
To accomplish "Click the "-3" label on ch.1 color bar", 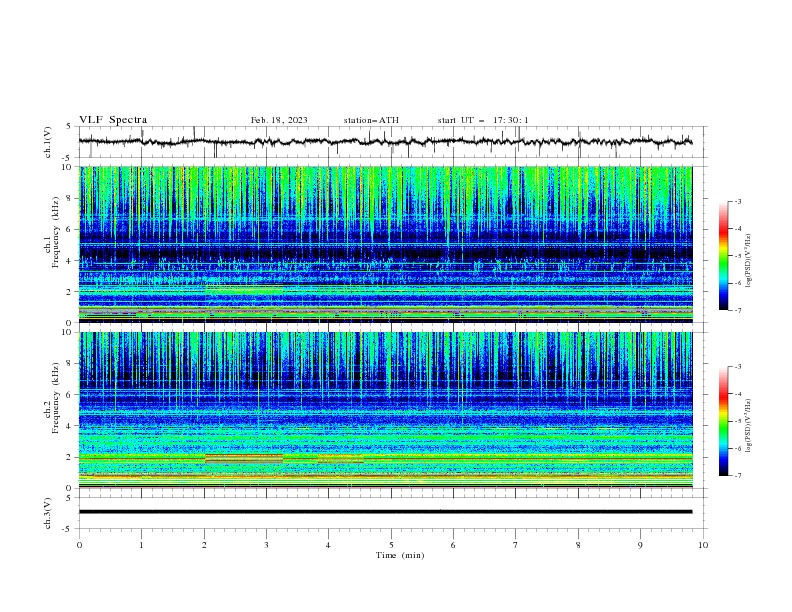I will pos(737,201).
